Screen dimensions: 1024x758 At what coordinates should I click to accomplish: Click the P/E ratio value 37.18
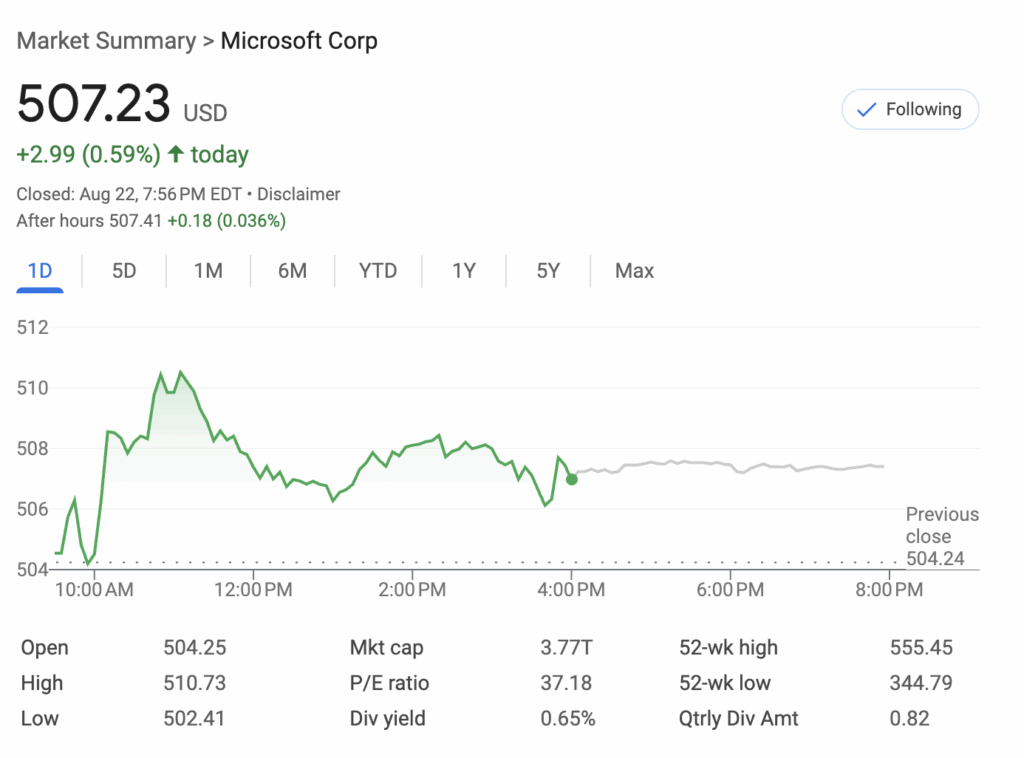coord(566,683)
